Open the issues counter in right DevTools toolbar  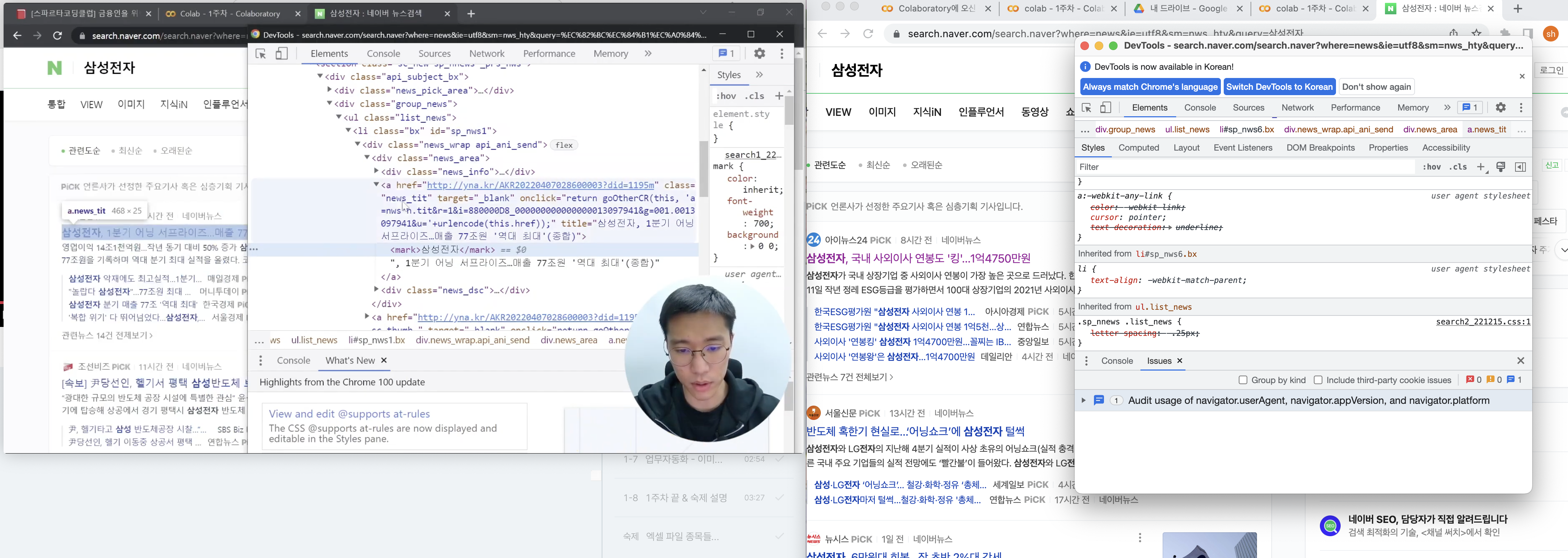tap(1469, 108)
